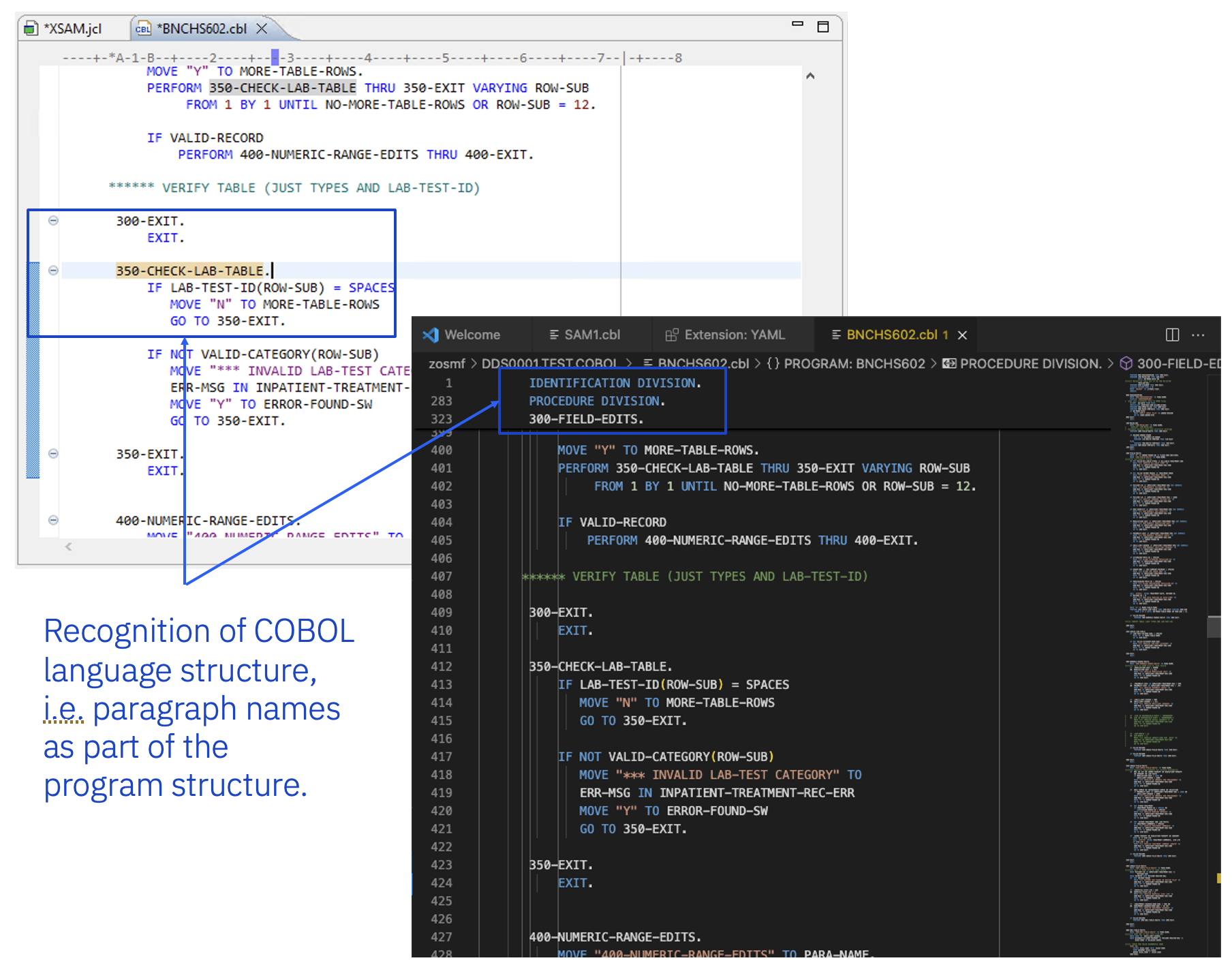
Task: Click the PROCEDURE DIVISION. breadcrumb
Action: coord(1030,364)
